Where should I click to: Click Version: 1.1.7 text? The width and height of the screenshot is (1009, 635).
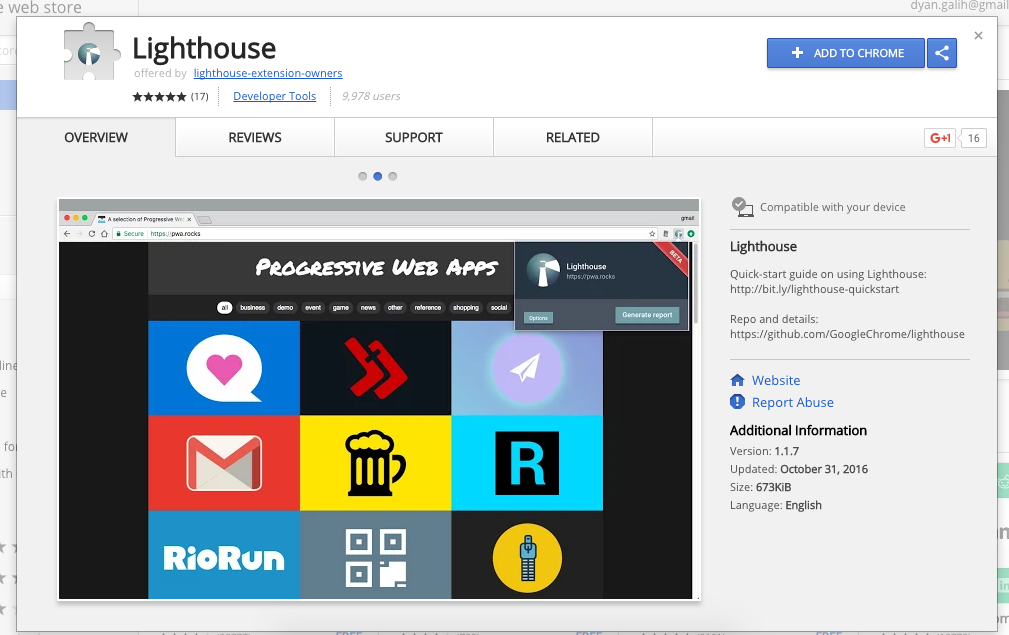(x=764, y=451)
